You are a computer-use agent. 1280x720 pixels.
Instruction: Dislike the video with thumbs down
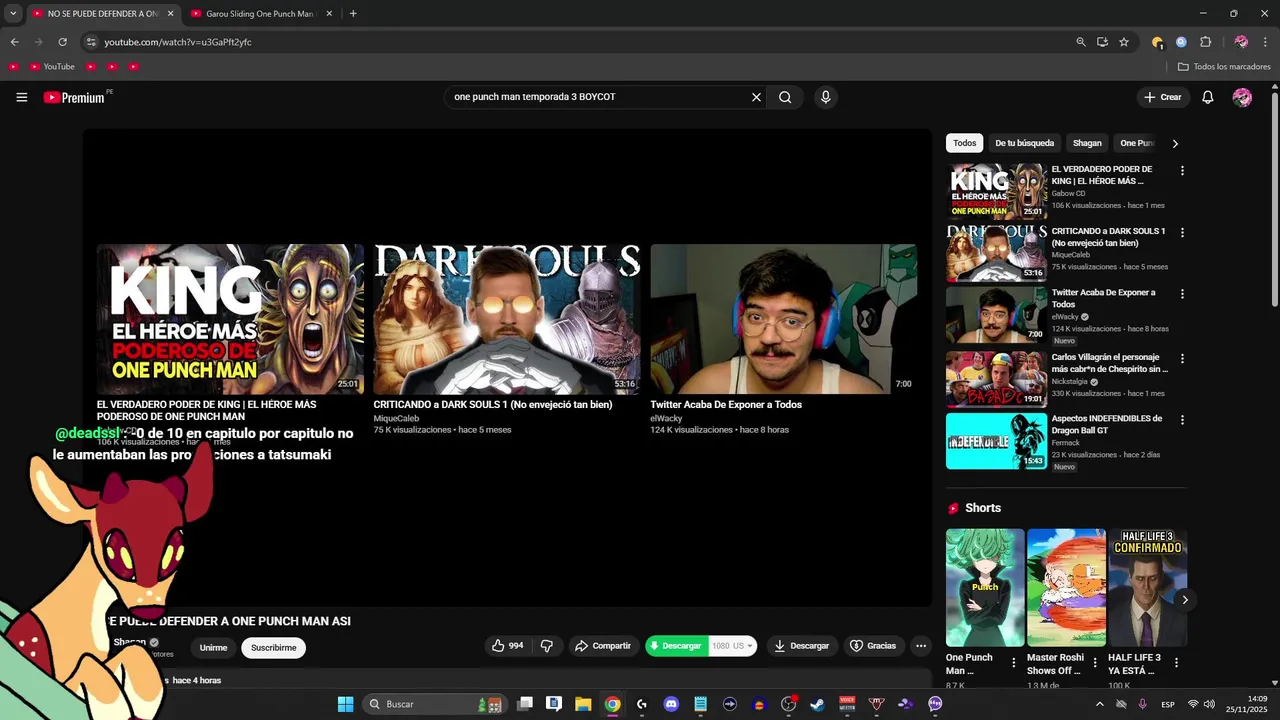pos(547,646)
